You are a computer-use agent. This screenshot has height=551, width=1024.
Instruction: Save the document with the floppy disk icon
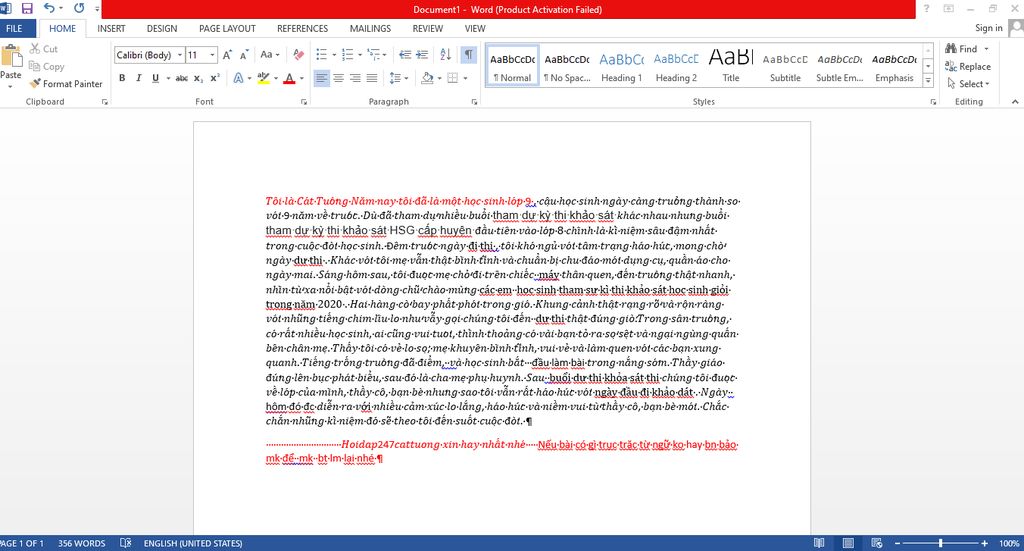tap(27, 8)
